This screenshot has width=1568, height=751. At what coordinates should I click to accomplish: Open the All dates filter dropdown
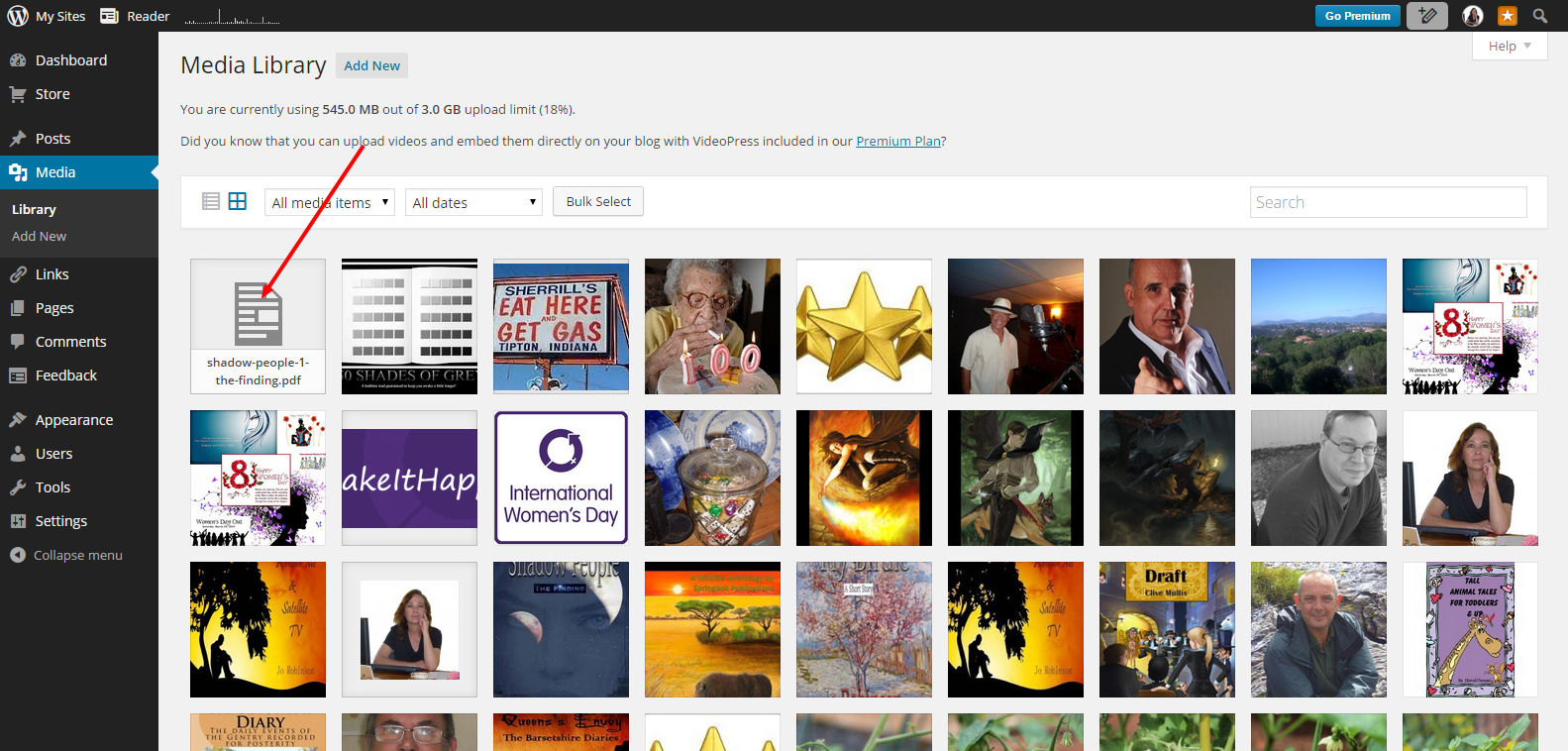coord(473,202)
